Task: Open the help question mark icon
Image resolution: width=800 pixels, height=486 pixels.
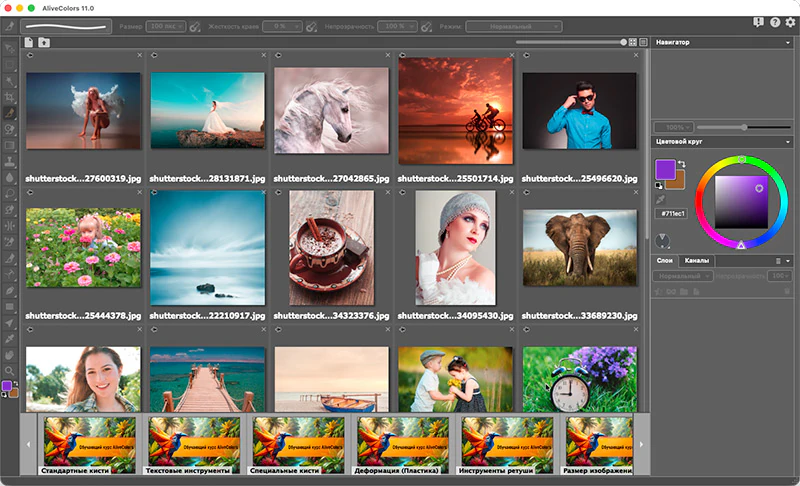Action: [775, 22]
